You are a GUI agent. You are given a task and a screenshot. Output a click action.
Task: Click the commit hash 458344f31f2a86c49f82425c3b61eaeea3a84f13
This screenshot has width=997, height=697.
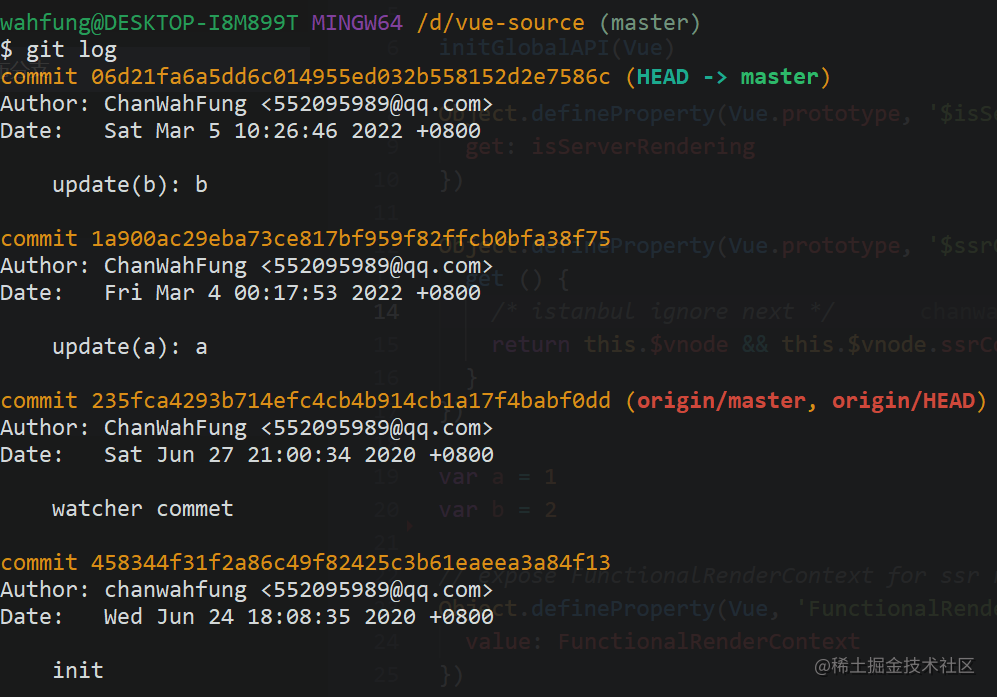pos(350,562)
